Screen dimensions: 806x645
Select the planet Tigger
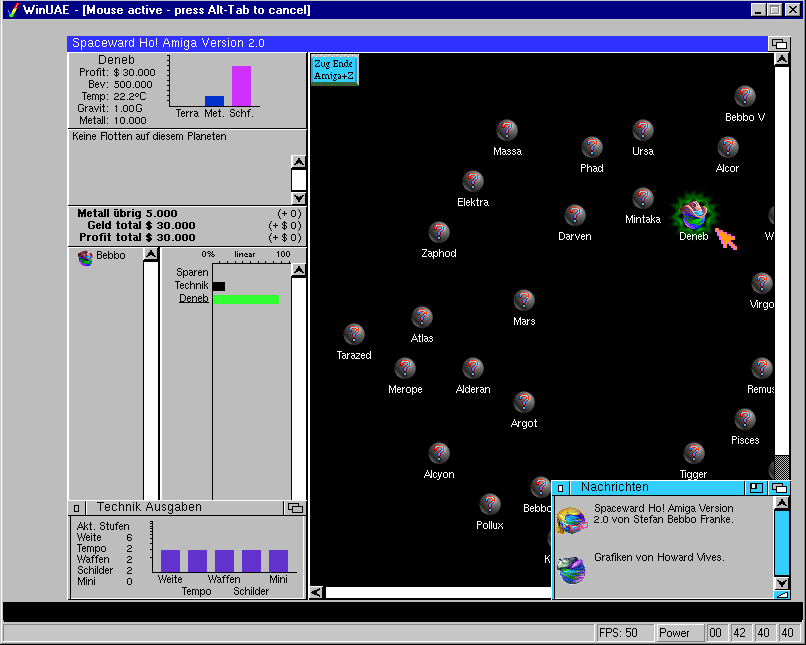(x=693, y=452)
